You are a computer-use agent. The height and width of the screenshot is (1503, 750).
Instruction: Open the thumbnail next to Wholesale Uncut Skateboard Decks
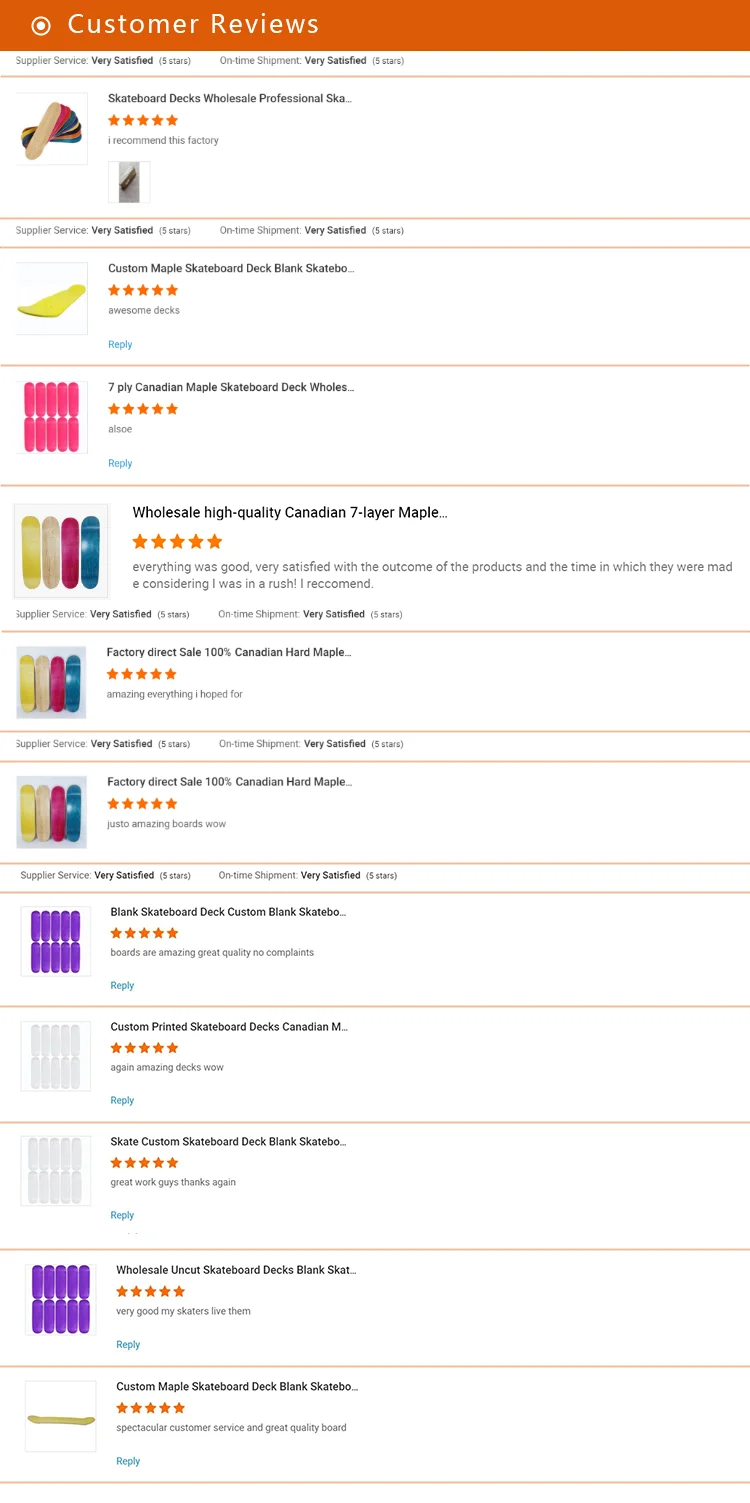point(61,1299)
